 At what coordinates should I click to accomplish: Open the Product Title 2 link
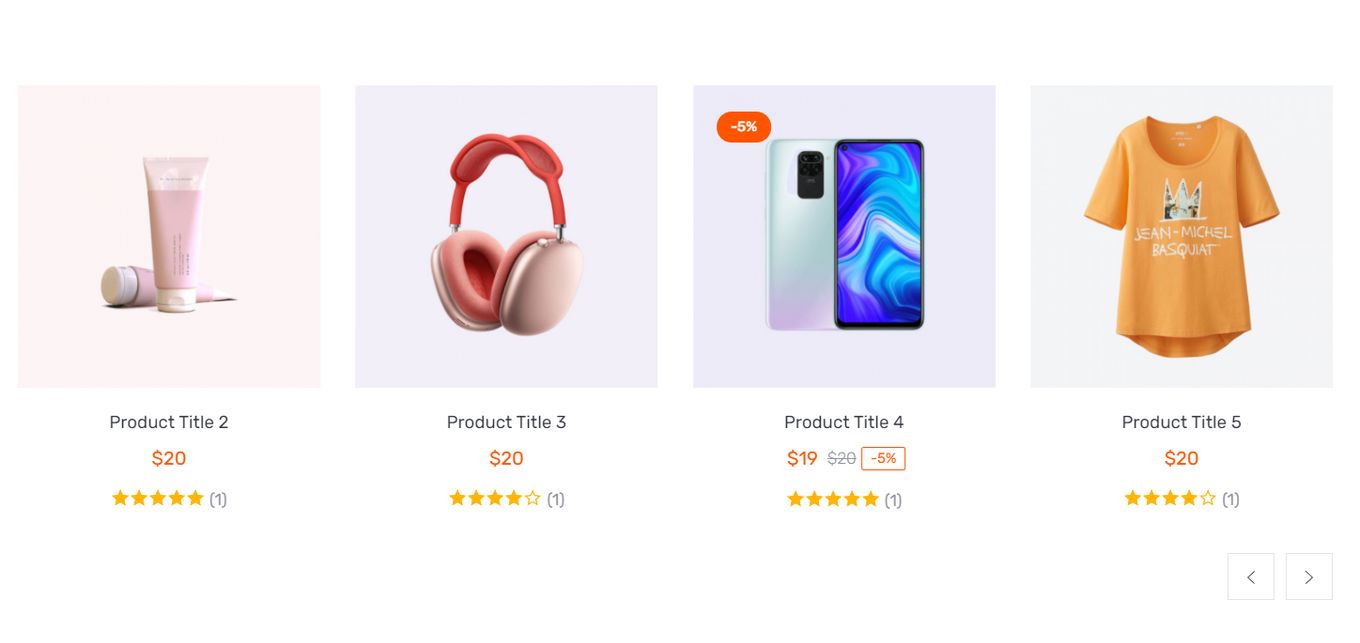[x=169, y=422]
